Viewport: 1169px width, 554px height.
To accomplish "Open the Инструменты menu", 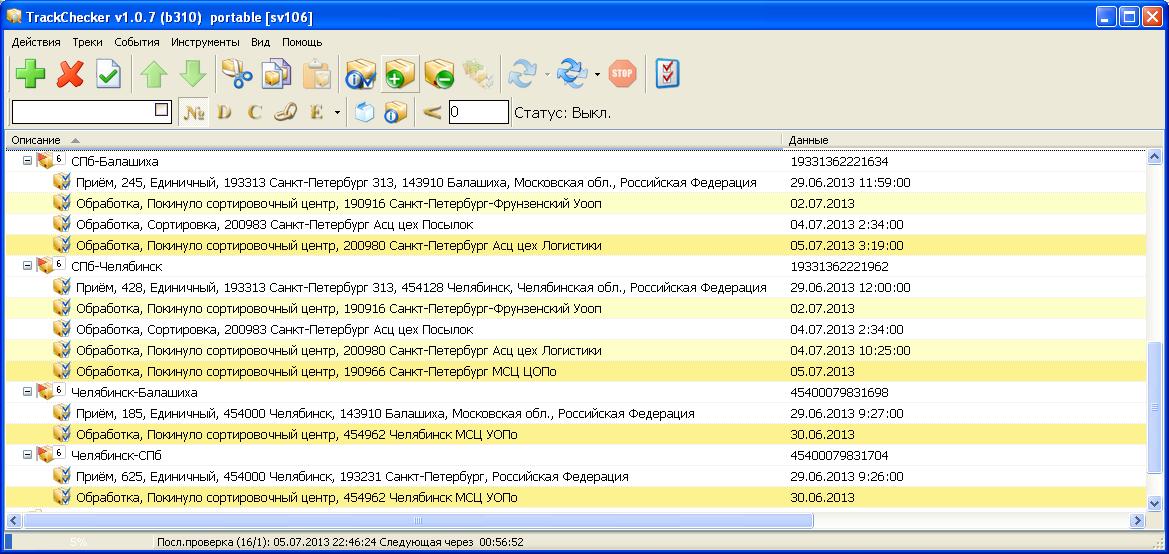I will click(205, 42).
